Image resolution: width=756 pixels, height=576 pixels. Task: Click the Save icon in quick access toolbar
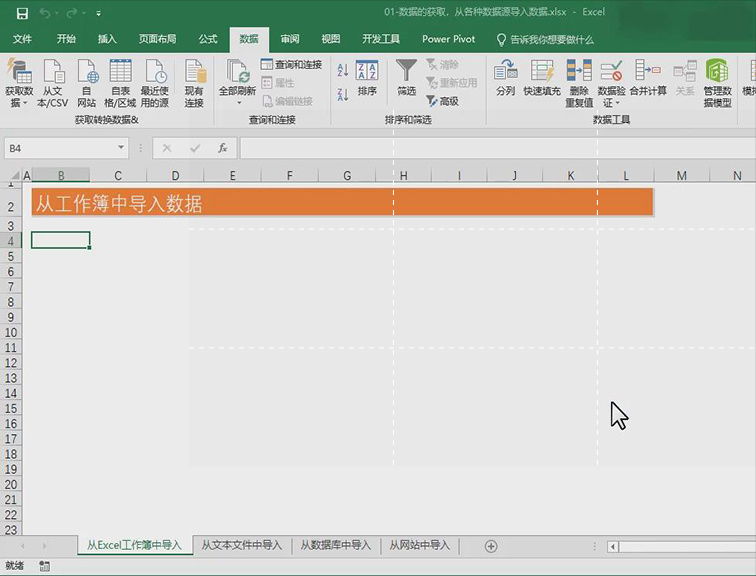[22, 13]
